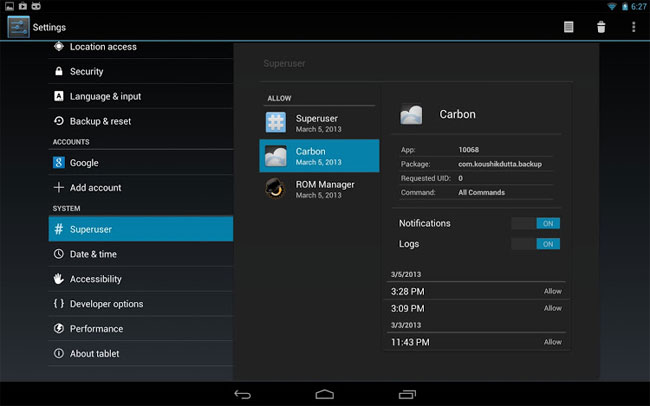Tap the Settings app icon at top left

pos(17,27)
